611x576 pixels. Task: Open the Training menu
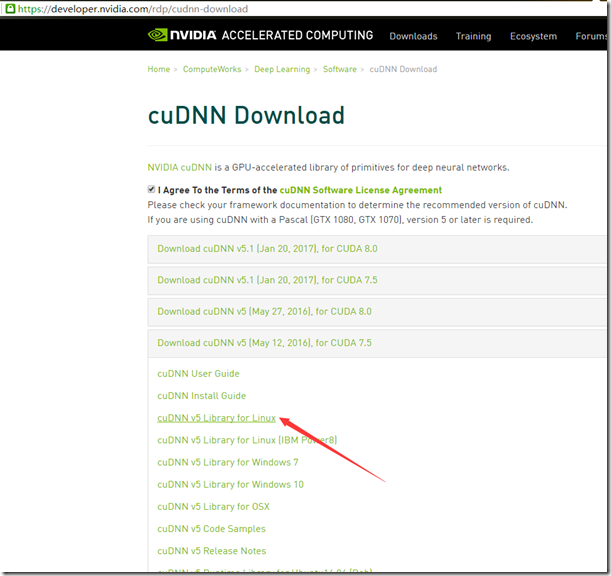[x=473, y=36]
